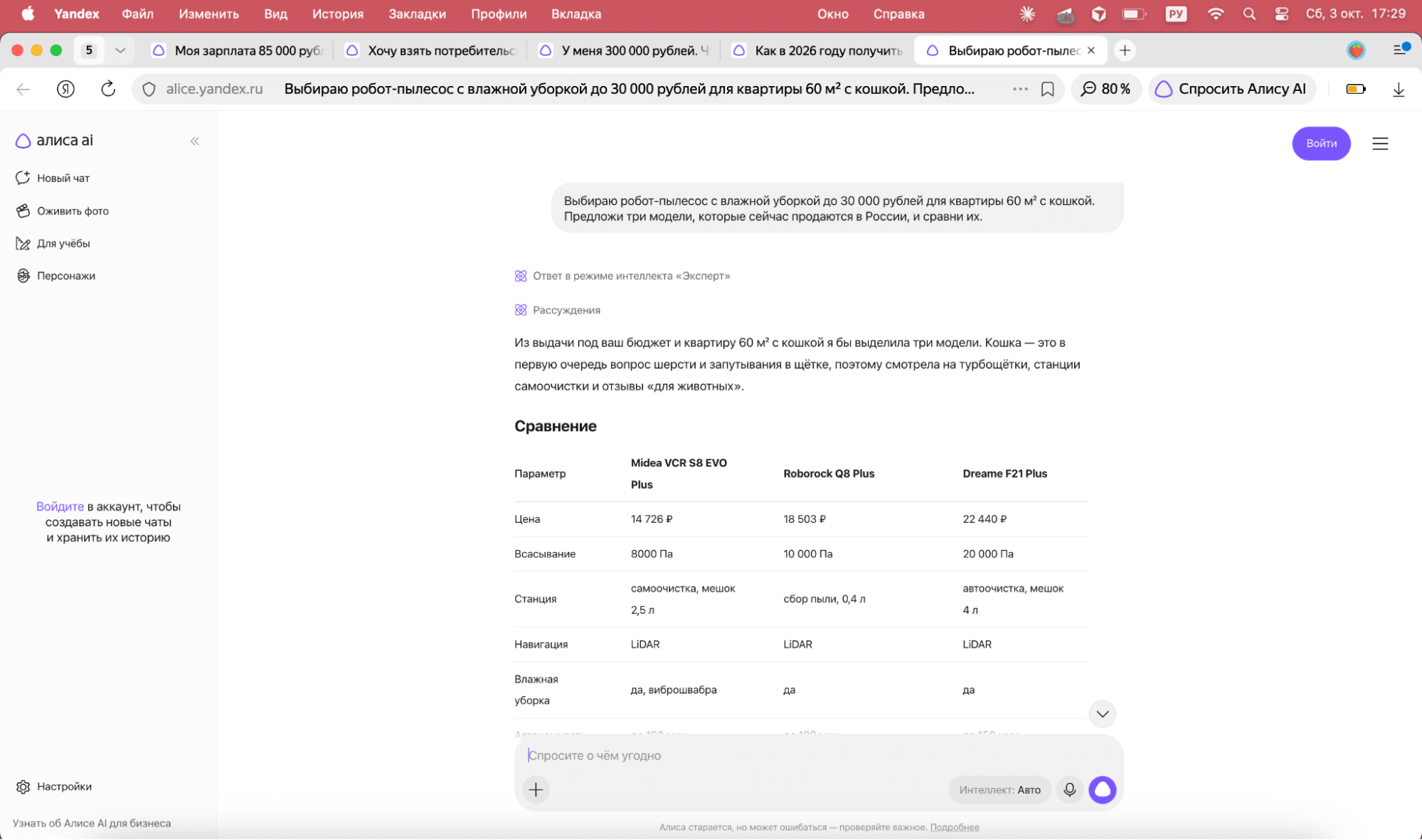Viewport: 1422px width, 840px height.
Task: Click the Войти button
Action: click(1321, 144)
